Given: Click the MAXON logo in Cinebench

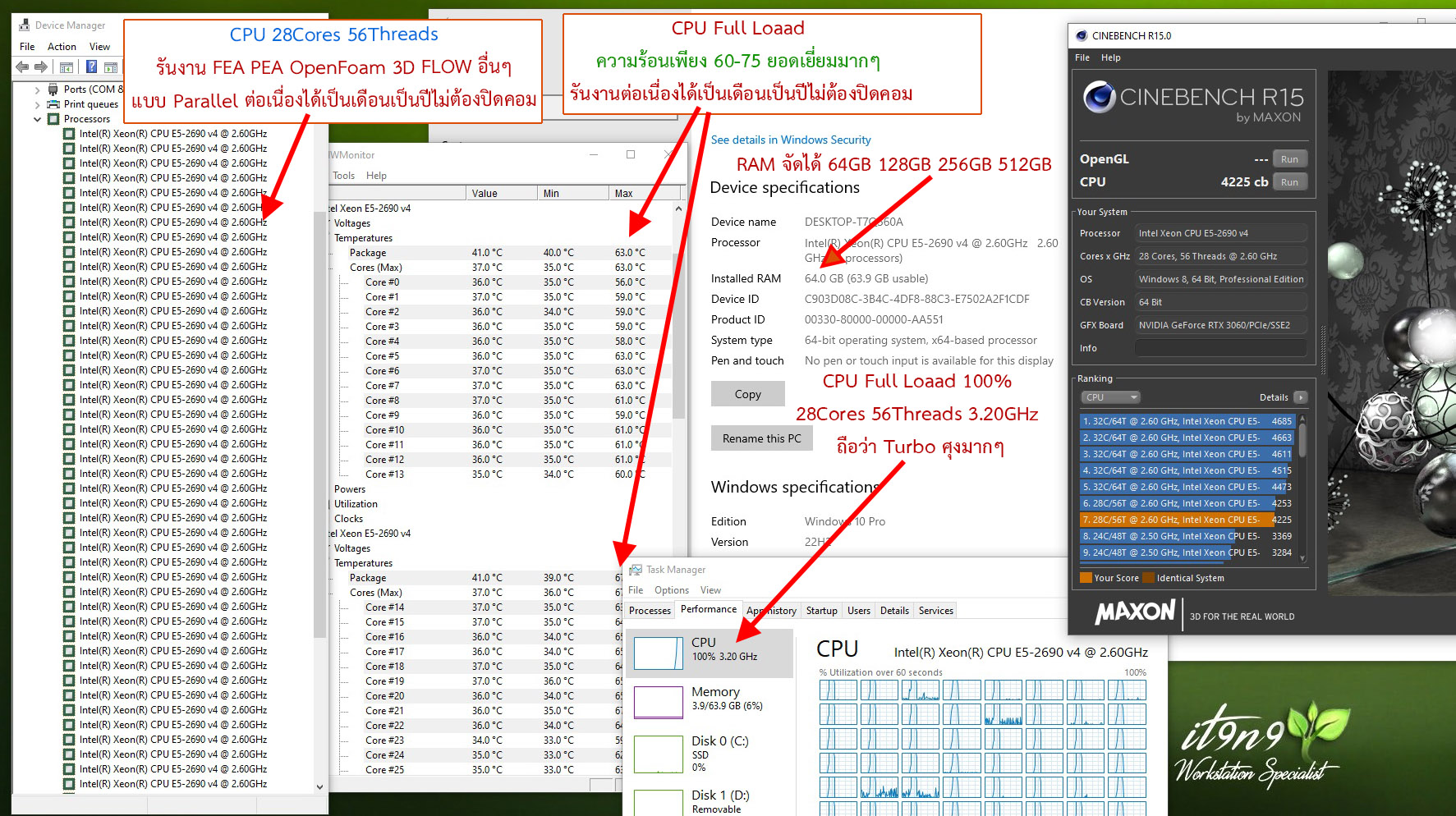Looking at the screenshot, I should pos(1136,612).
